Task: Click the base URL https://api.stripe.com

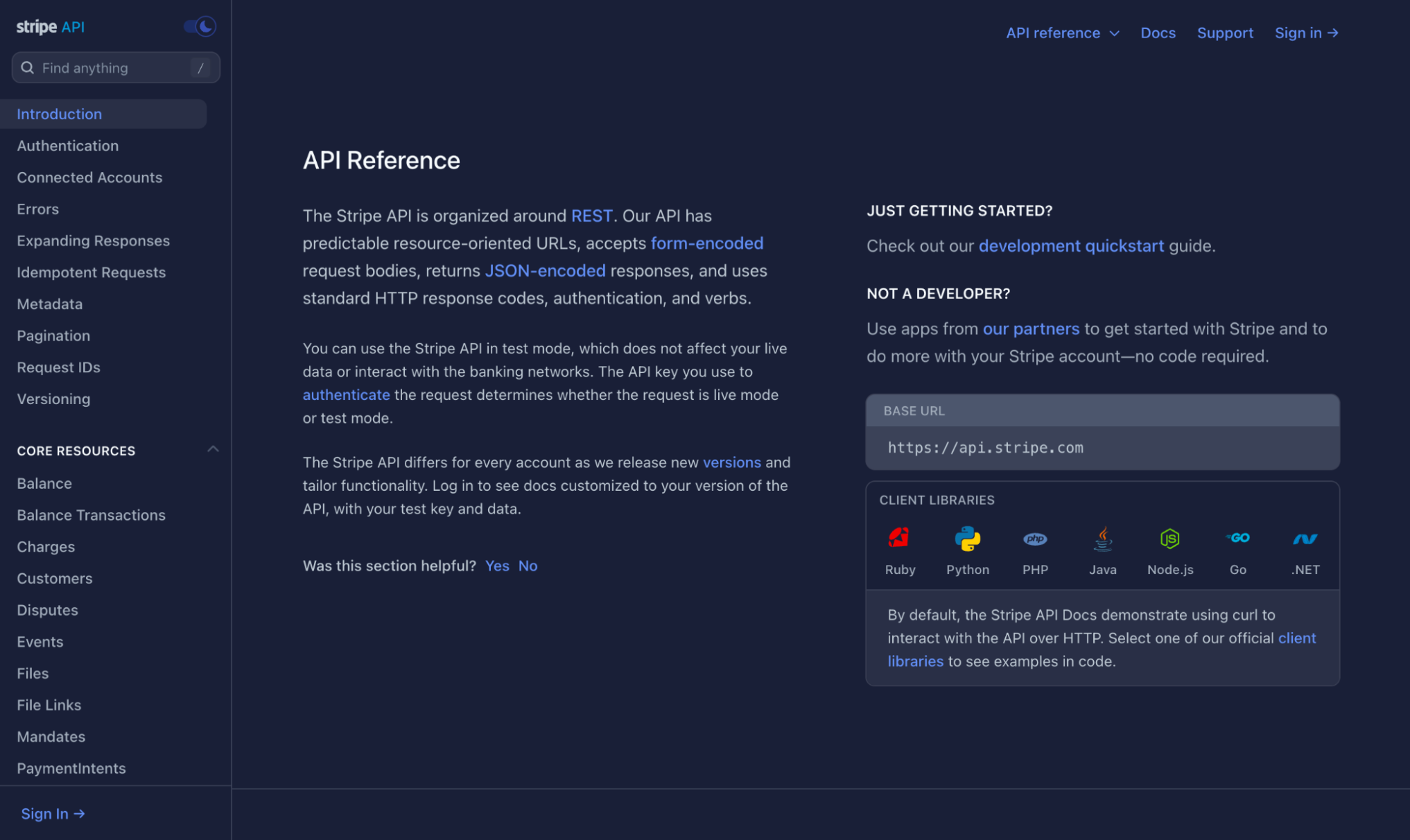Action: tap(985, 448)
